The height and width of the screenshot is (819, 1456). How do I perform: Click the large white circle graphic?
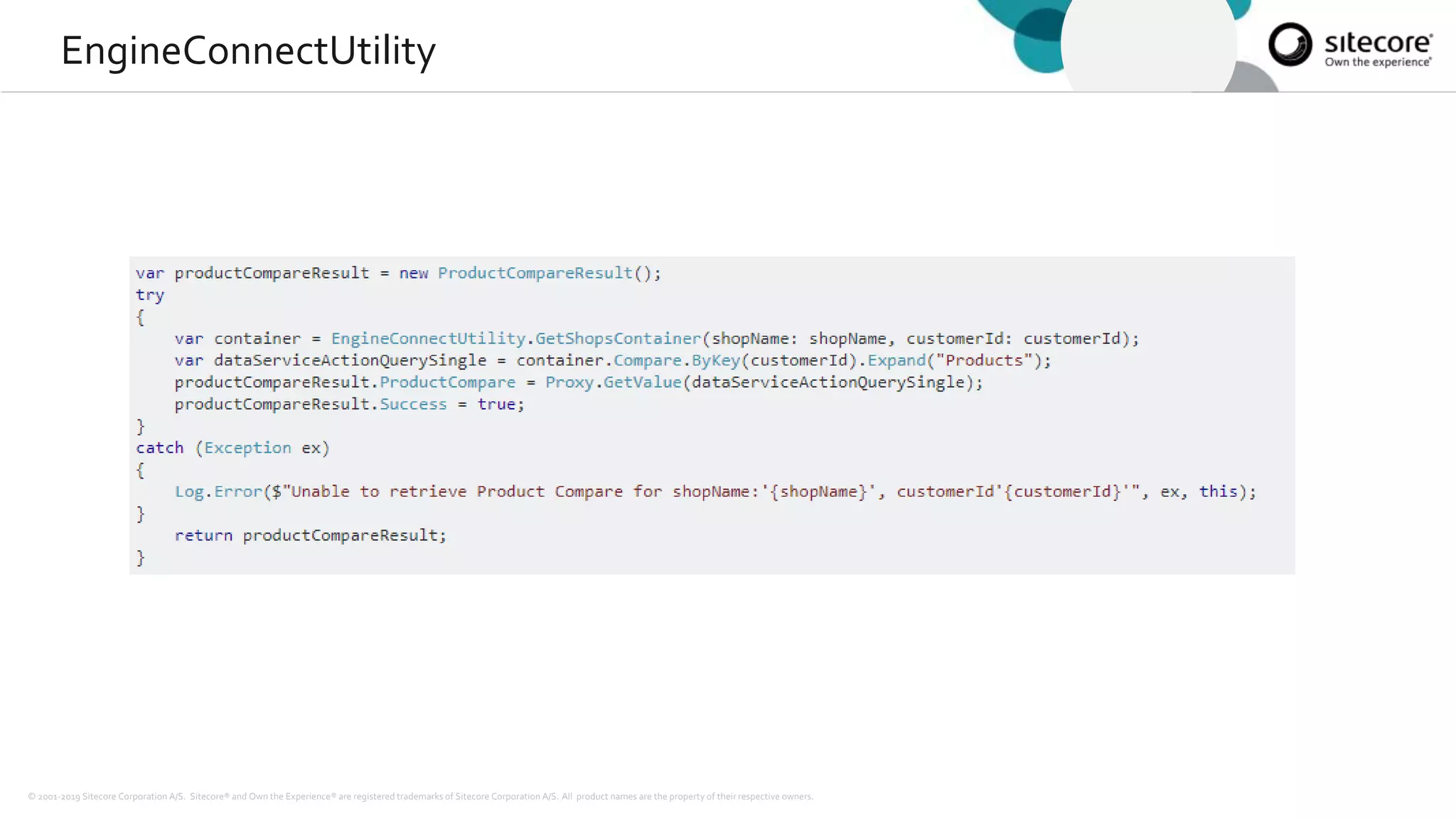point(1147,46)
